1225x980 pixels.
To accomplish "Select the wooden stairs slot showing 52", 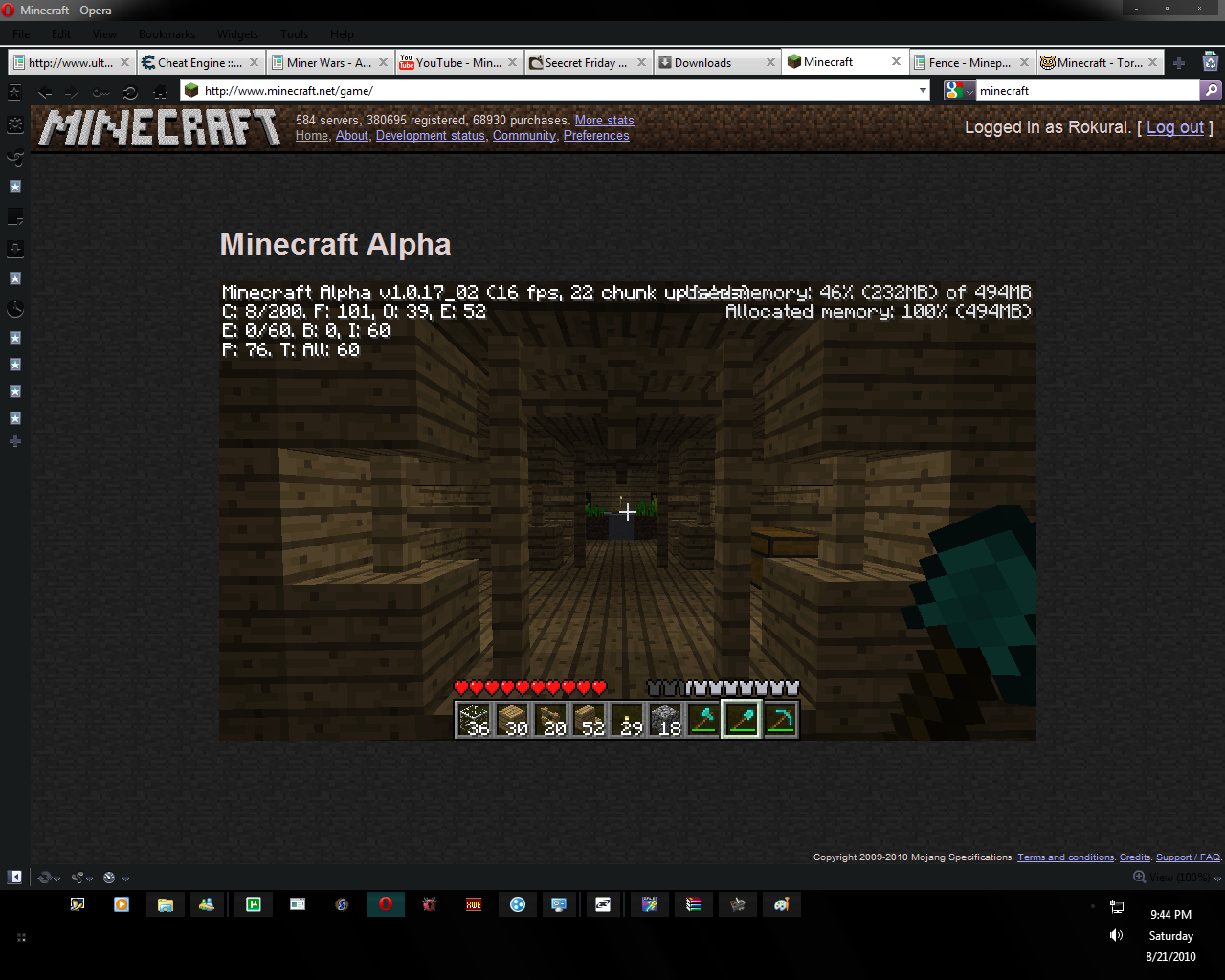I will (589, 720).
